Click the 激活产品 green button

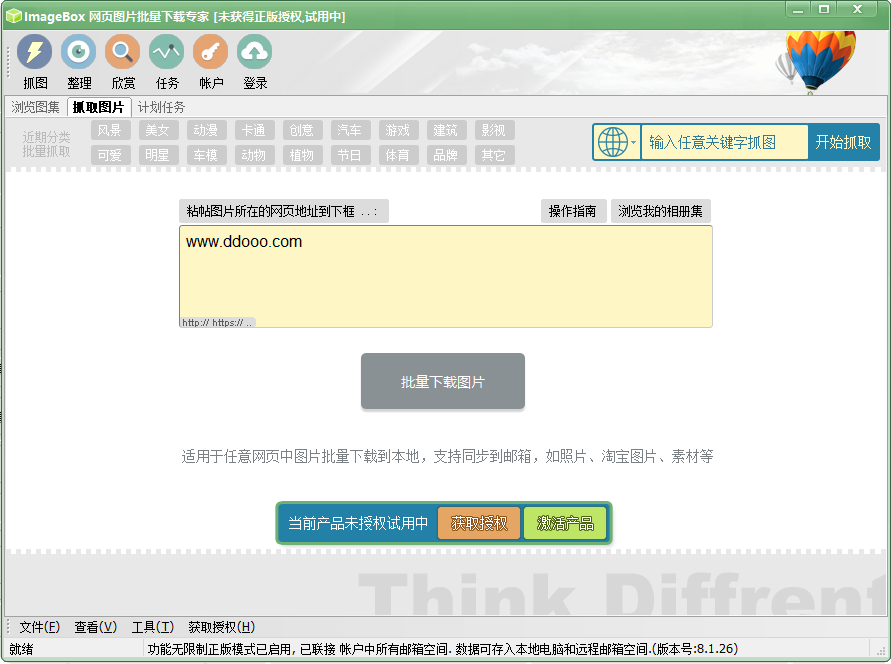[x=565, y=523]
